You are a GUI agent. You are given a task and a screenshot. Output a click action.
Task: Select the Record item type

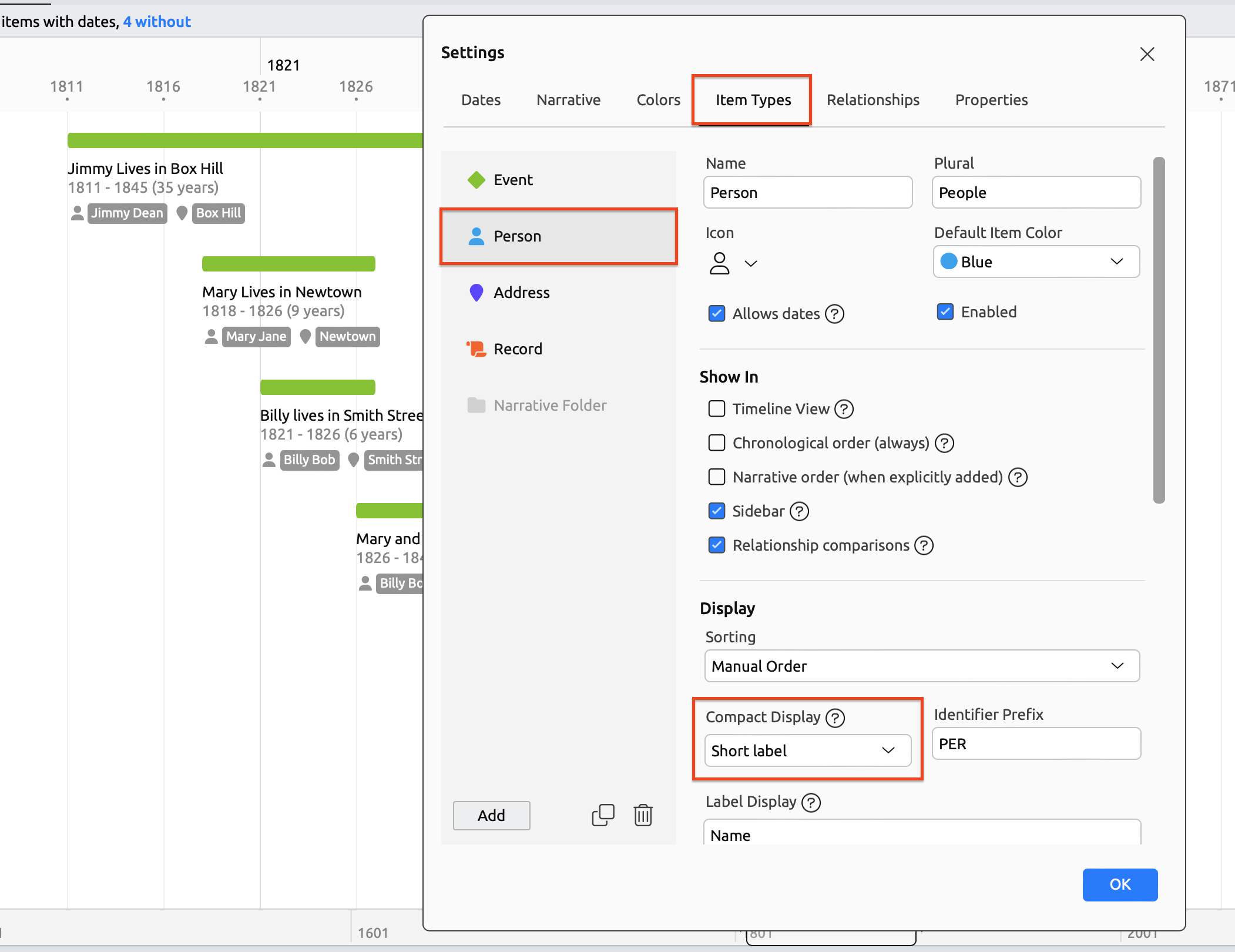point(517,349)
